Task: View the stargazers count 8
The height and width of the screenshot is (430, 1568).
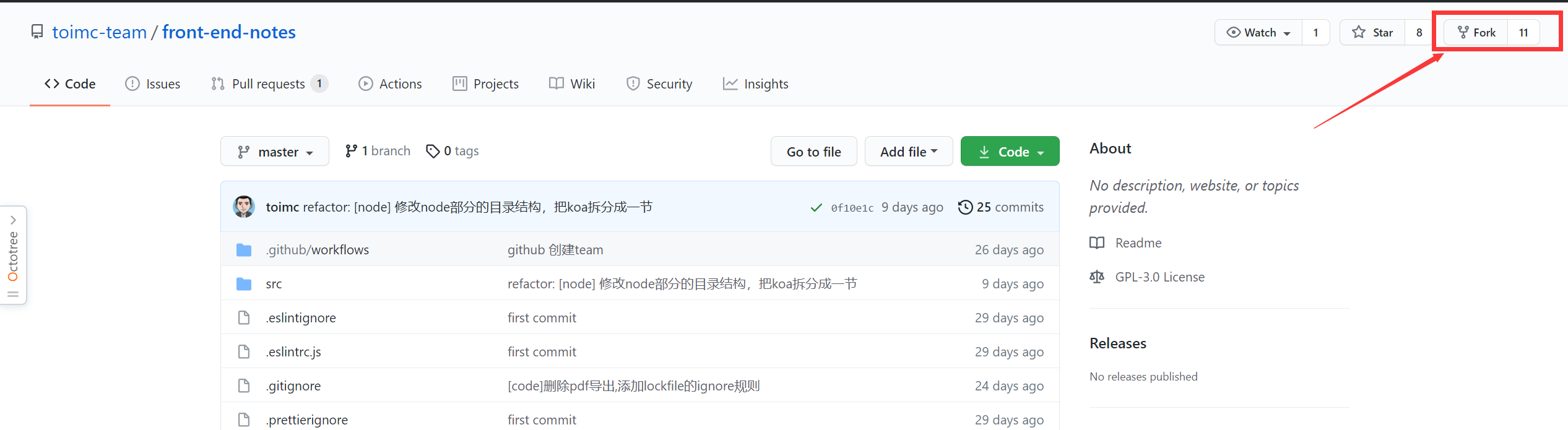Action: pyautogui.click(x=1419, y=32)
